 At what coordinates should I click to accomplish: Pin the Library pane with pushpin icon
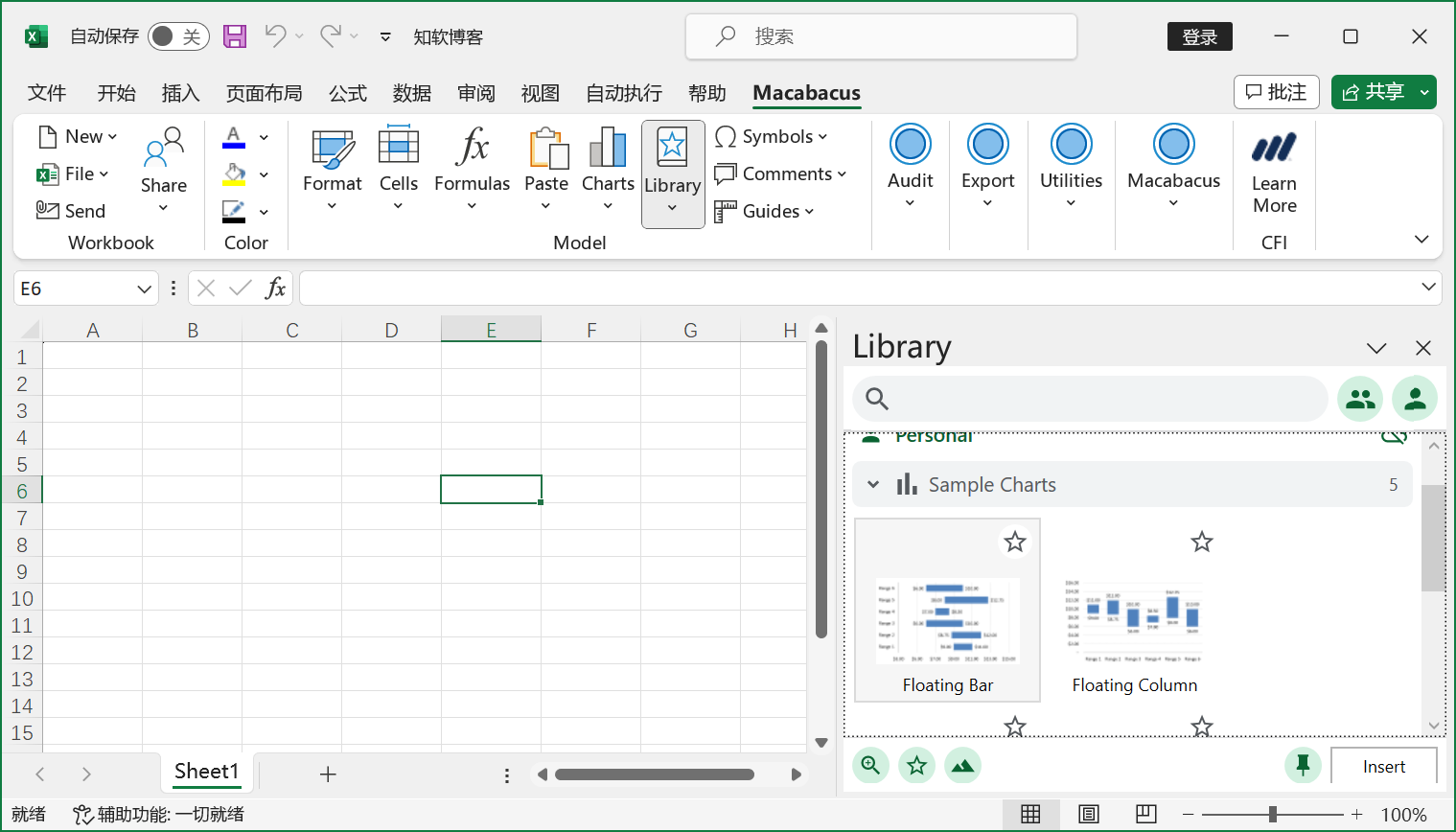1303,765
